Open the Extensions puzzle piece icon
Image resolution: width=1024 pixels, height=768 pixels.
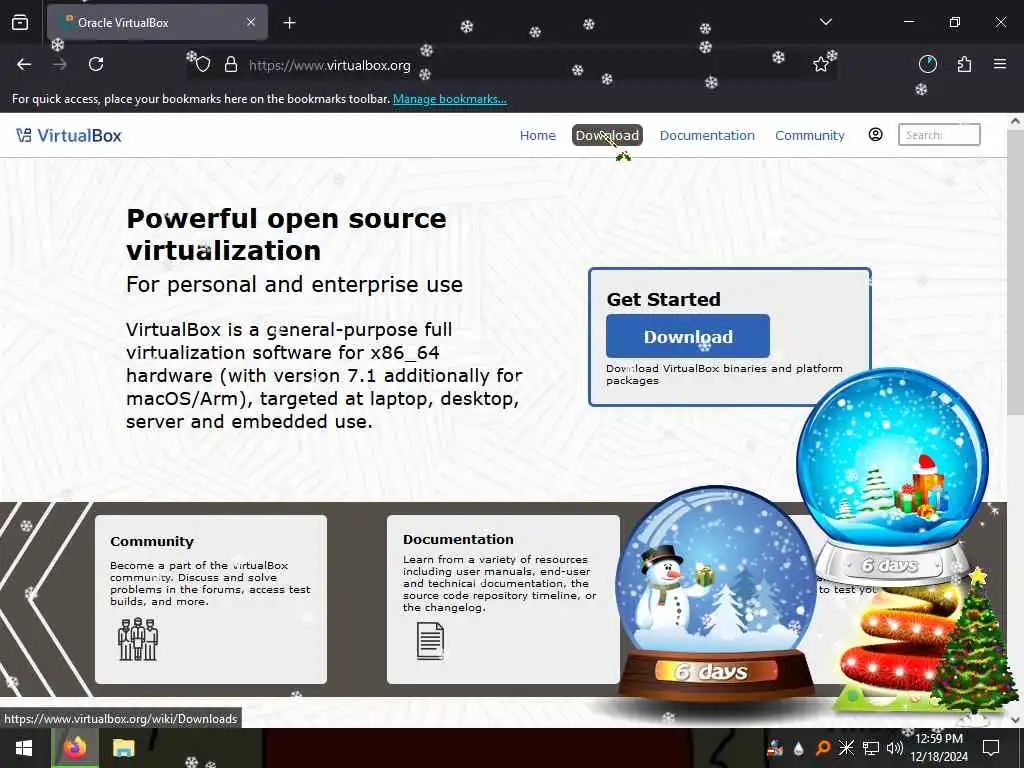pos(965,64)
